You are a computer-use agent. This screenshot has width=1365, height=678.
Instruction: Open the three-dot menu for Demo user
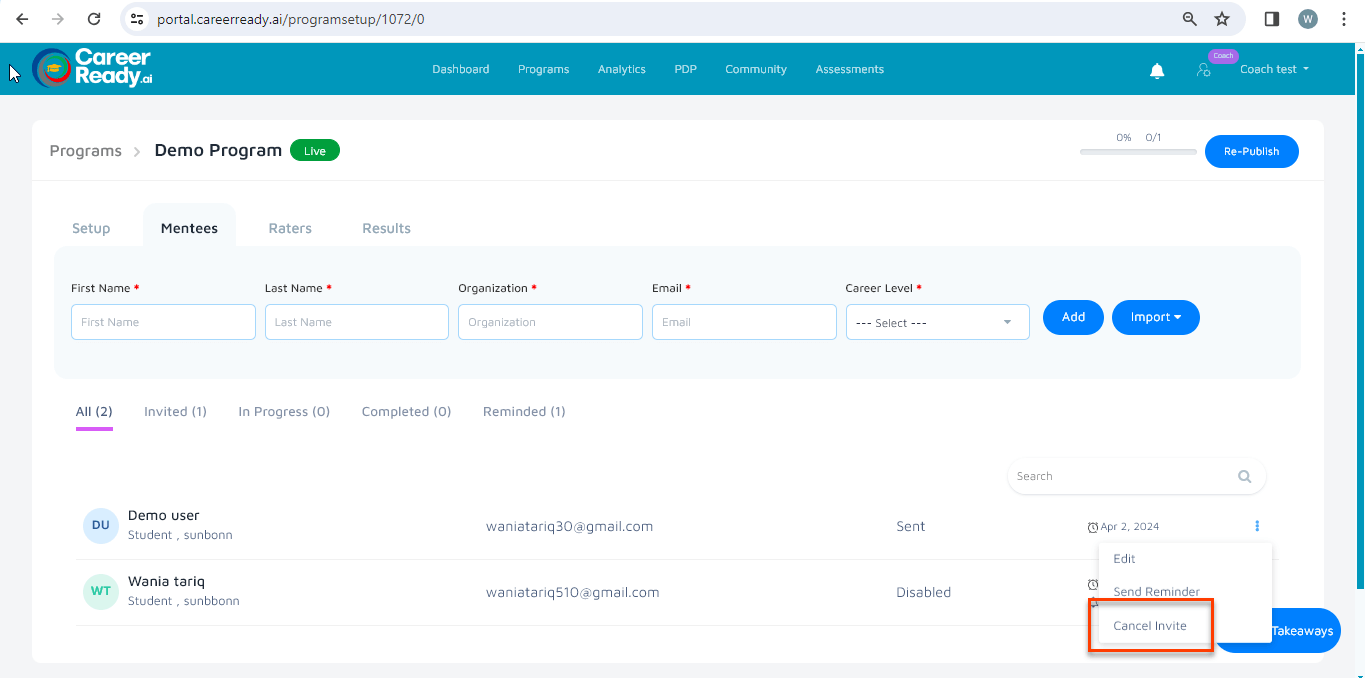pyautogui.click(x=1257, y=526)
